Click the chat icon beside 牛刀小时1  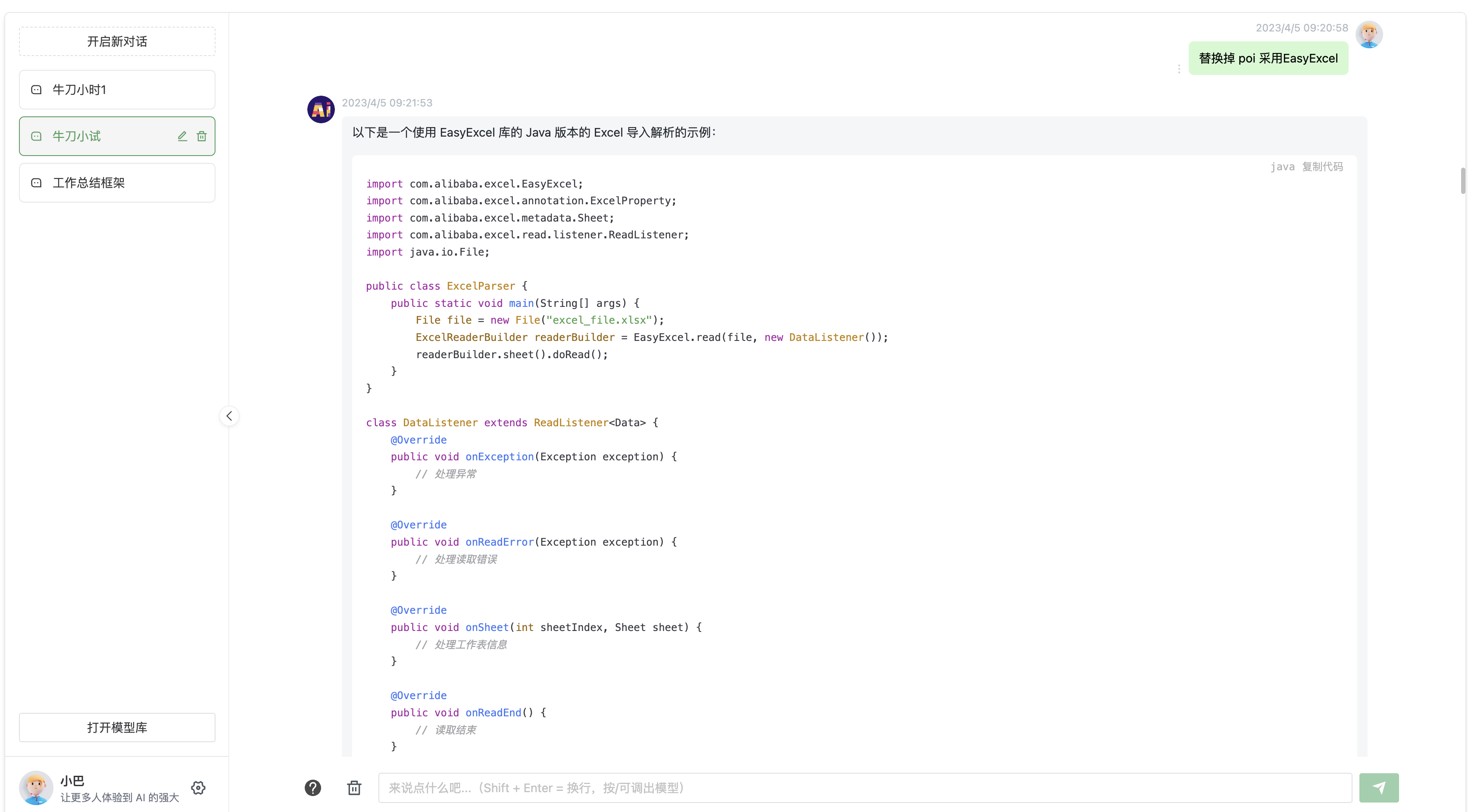click(37, 90)
